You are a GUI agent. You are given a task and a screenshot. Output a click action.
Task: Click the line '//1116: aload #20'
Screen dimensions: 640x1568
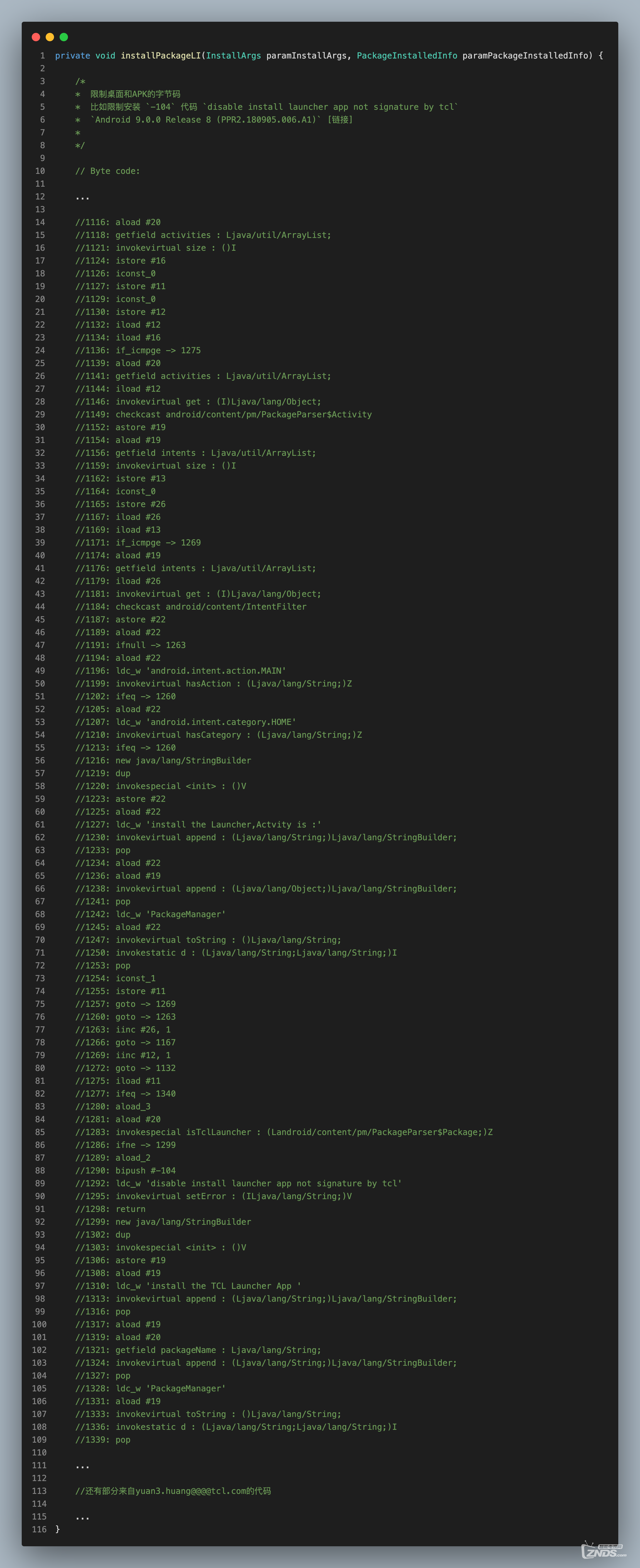click(x=118, y=222)
